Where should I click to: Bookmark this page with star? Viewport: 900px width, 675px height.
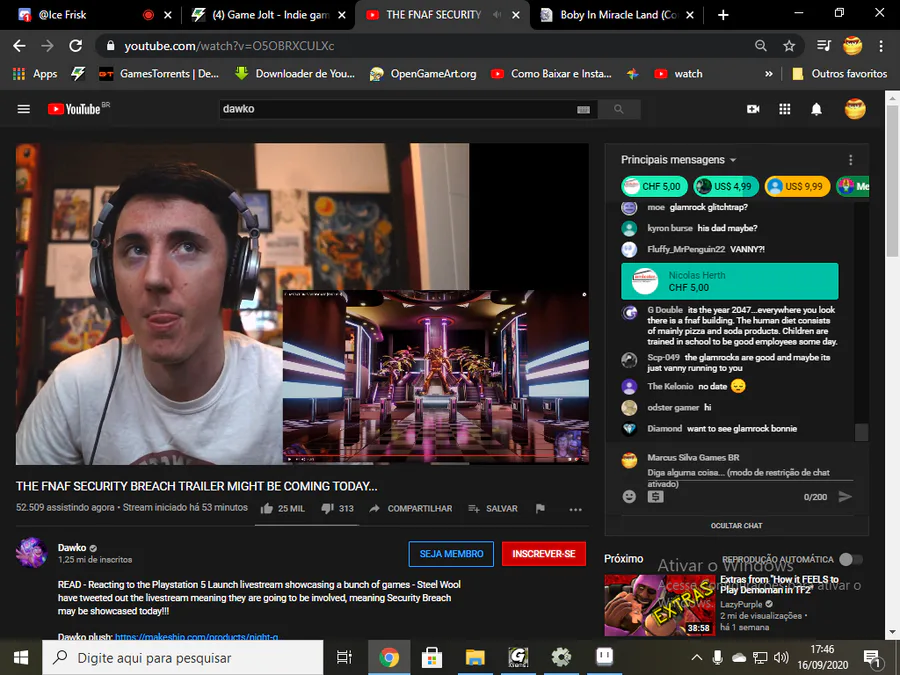[x=789, y=46]
